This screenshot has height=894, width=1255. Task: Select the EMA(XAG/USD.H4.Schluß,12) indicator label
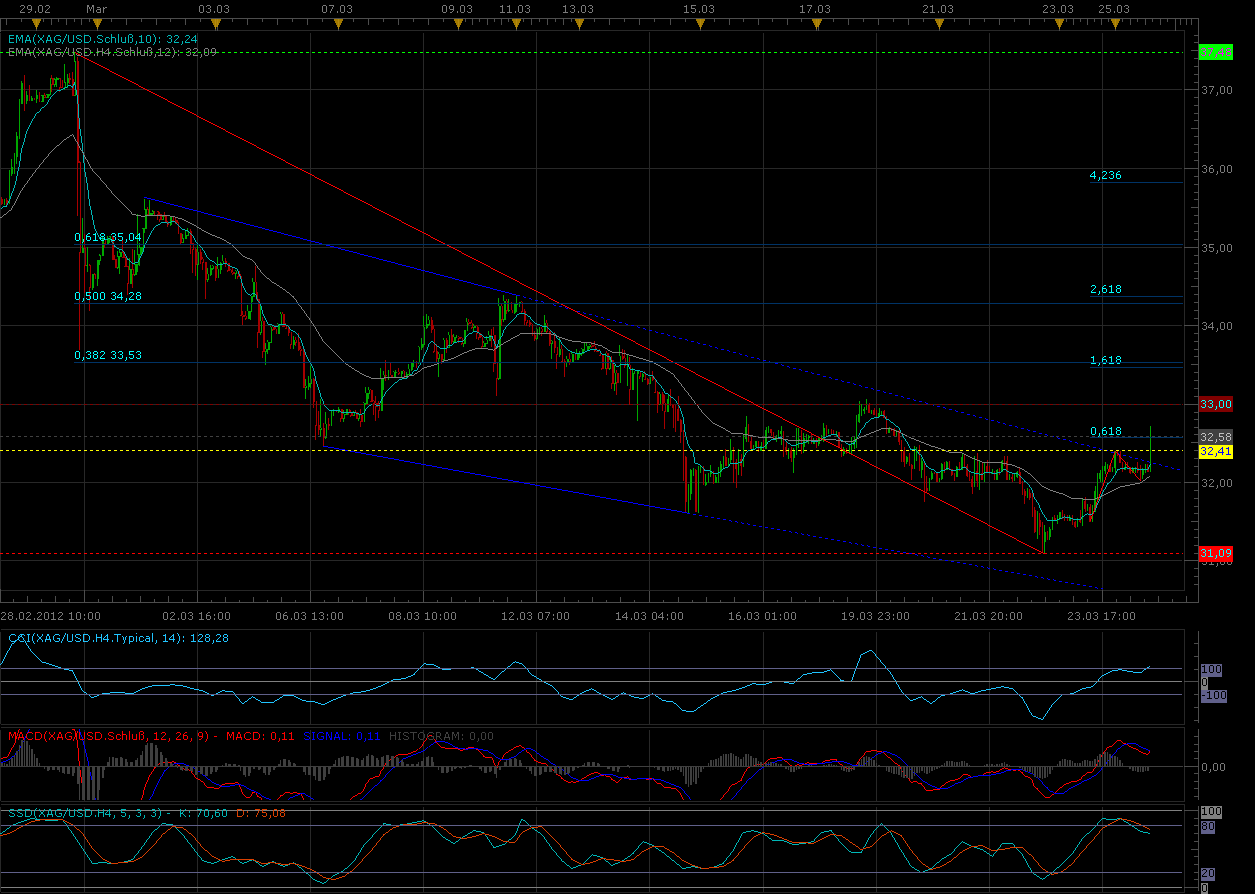pos(113,51)
